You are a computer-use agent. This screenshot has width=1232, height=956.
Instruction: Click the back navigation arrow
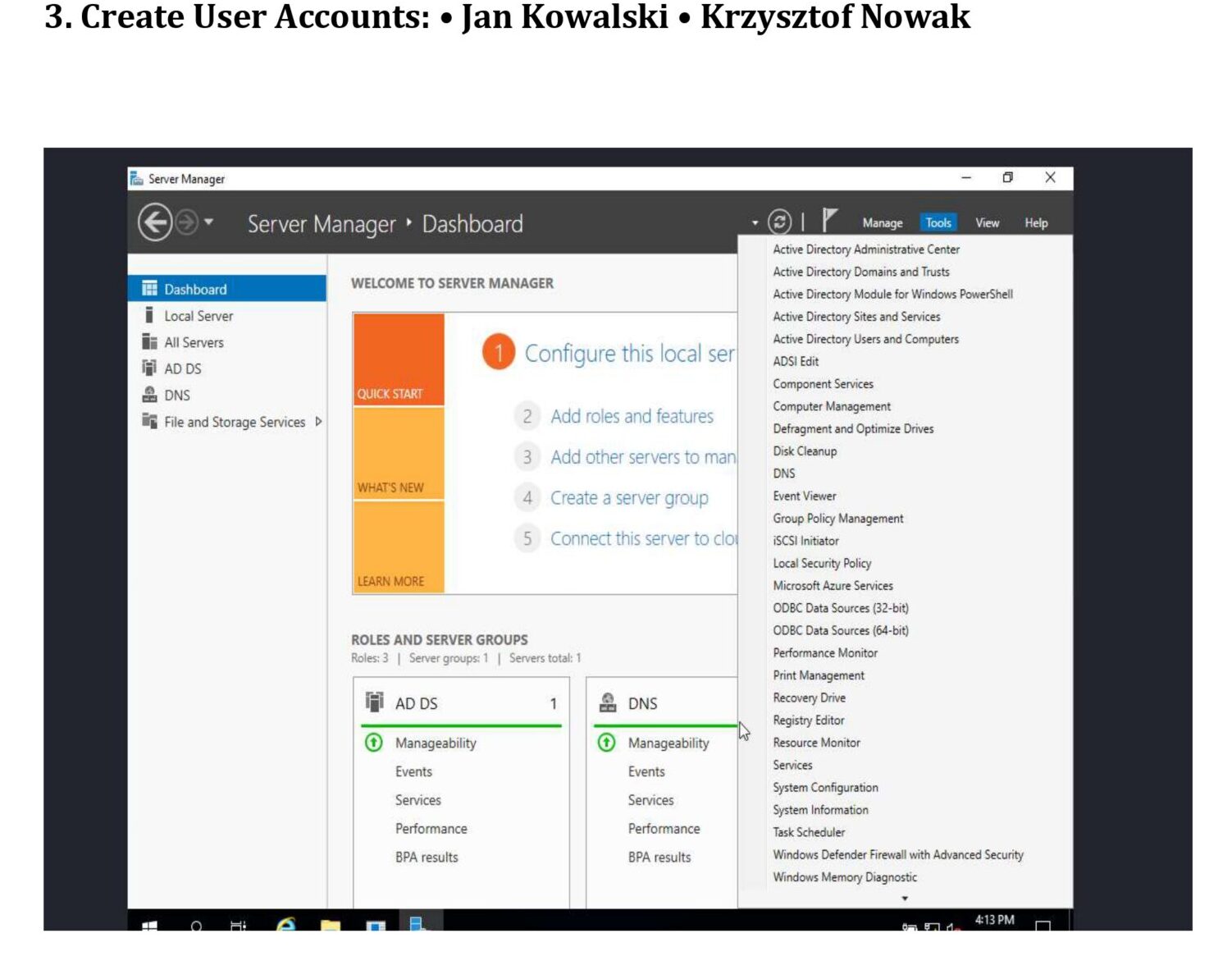(155, 222)
